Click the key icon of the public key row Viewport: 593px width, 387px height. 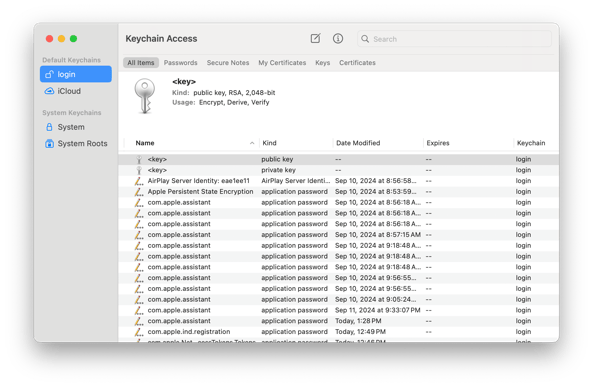[139, 160]
